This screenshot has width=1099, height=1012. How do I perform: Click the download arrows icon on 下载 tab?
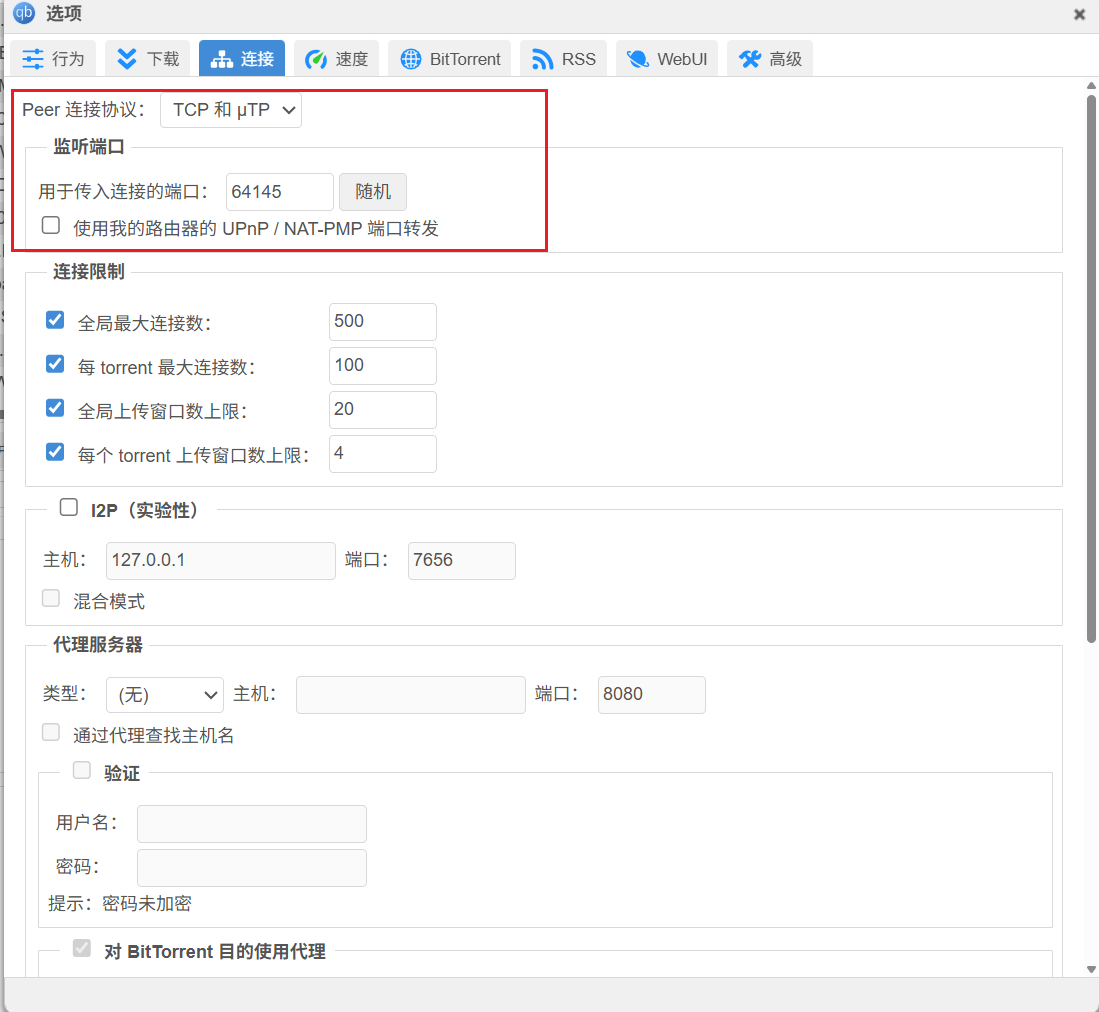(127, 59)
